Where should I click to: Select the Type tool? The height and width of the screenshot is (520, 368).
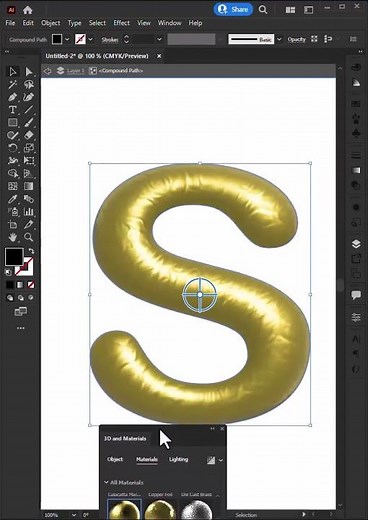[x=13, y=110]
